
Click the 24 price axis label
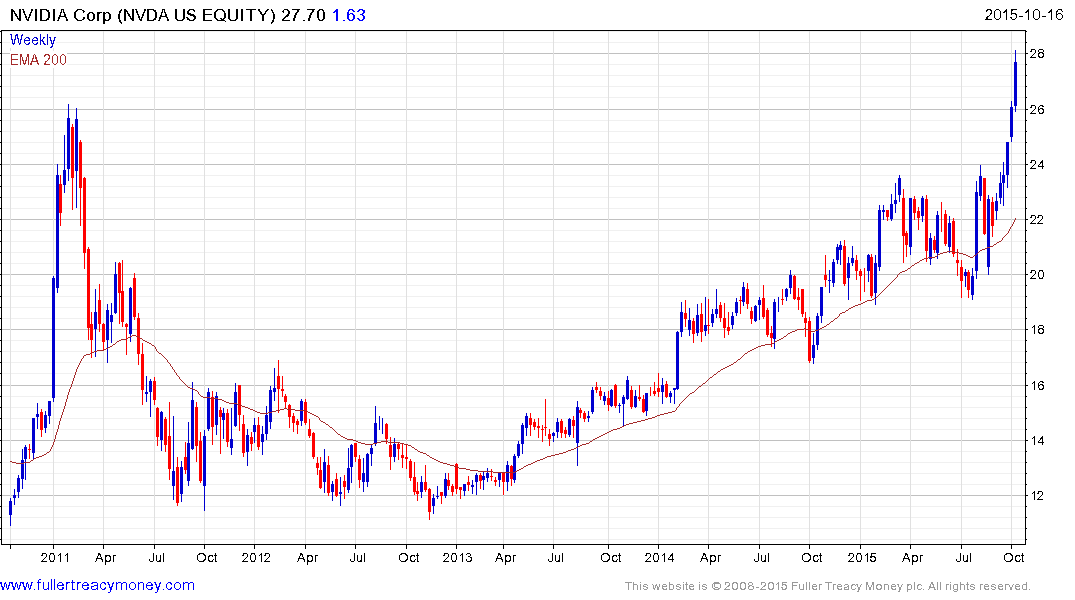[x=1037, y=164]
